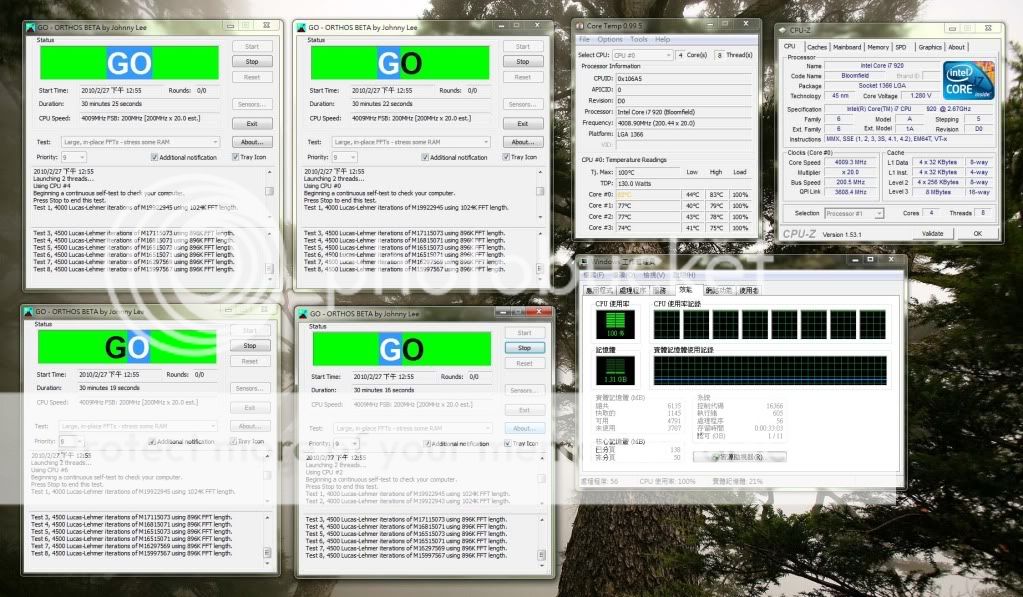This screenshot has height=597, width=1023.
Task: Click the Task Manager title bar icon
Action: point(585,261)
